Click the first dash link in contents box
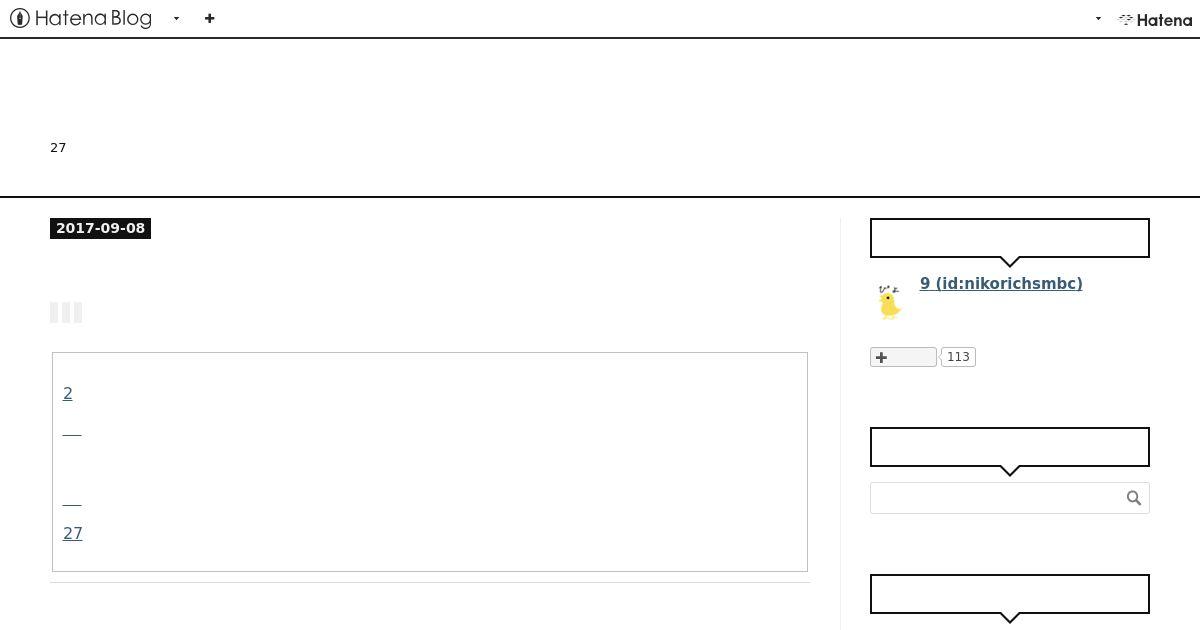The image size is (1200, 630). point(72,433)
